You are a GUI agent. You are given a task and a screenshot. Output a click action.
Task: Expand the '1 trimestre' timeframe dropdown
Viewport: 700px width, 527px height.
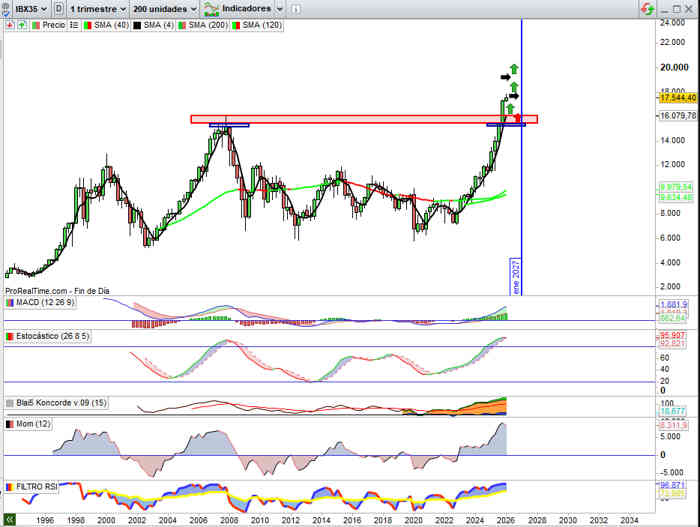point(99,8)
